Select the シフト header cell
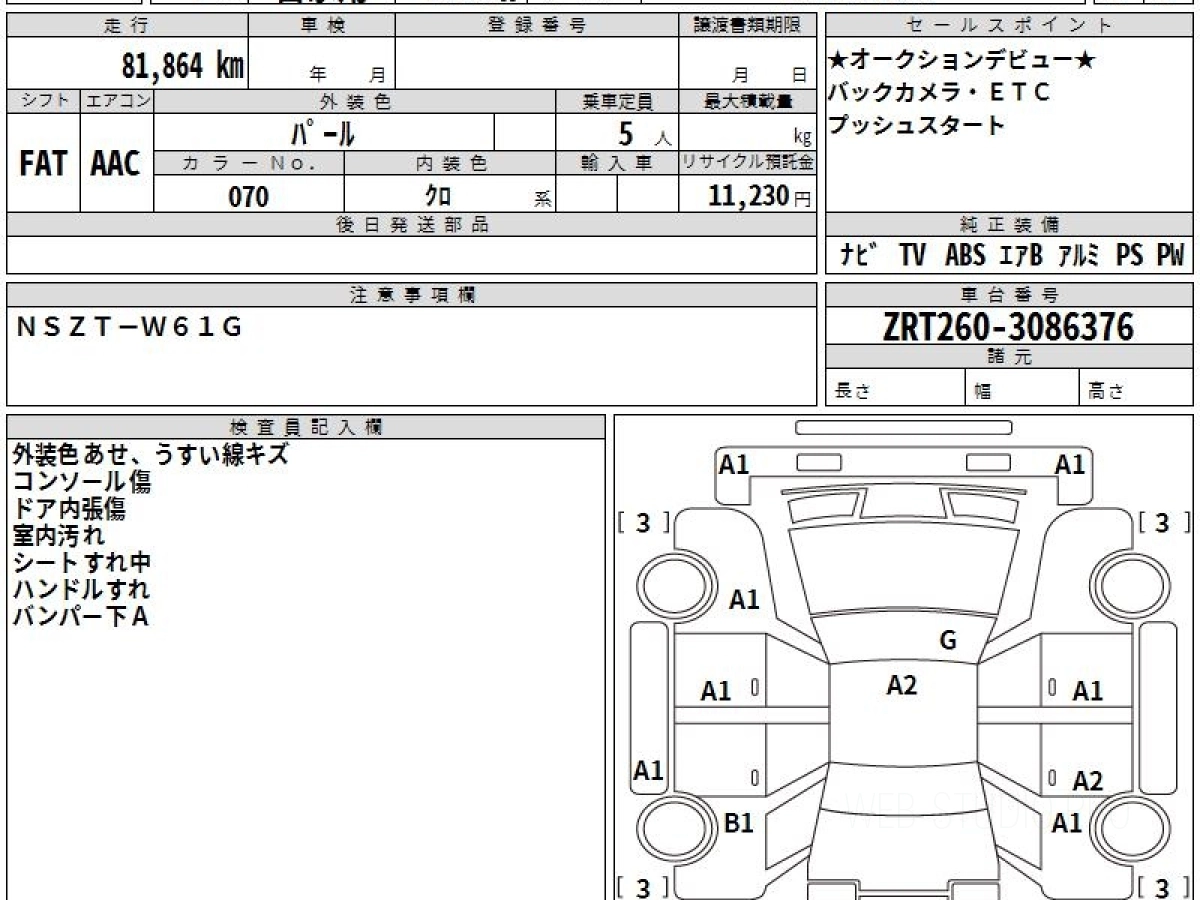This screenshot has width=1200, height=900. [43, 101]
